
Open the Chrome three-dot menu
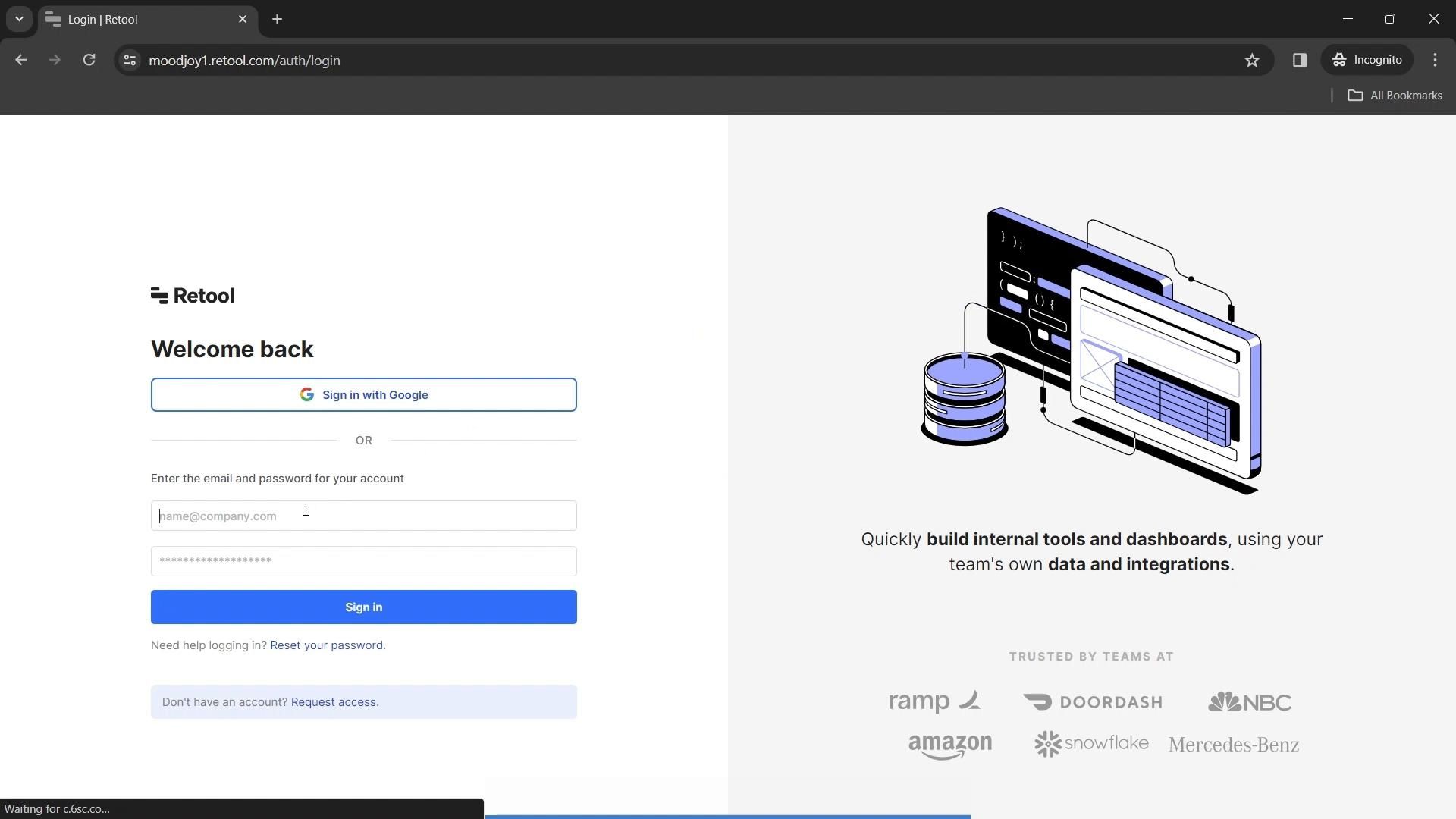(1435, 60)
